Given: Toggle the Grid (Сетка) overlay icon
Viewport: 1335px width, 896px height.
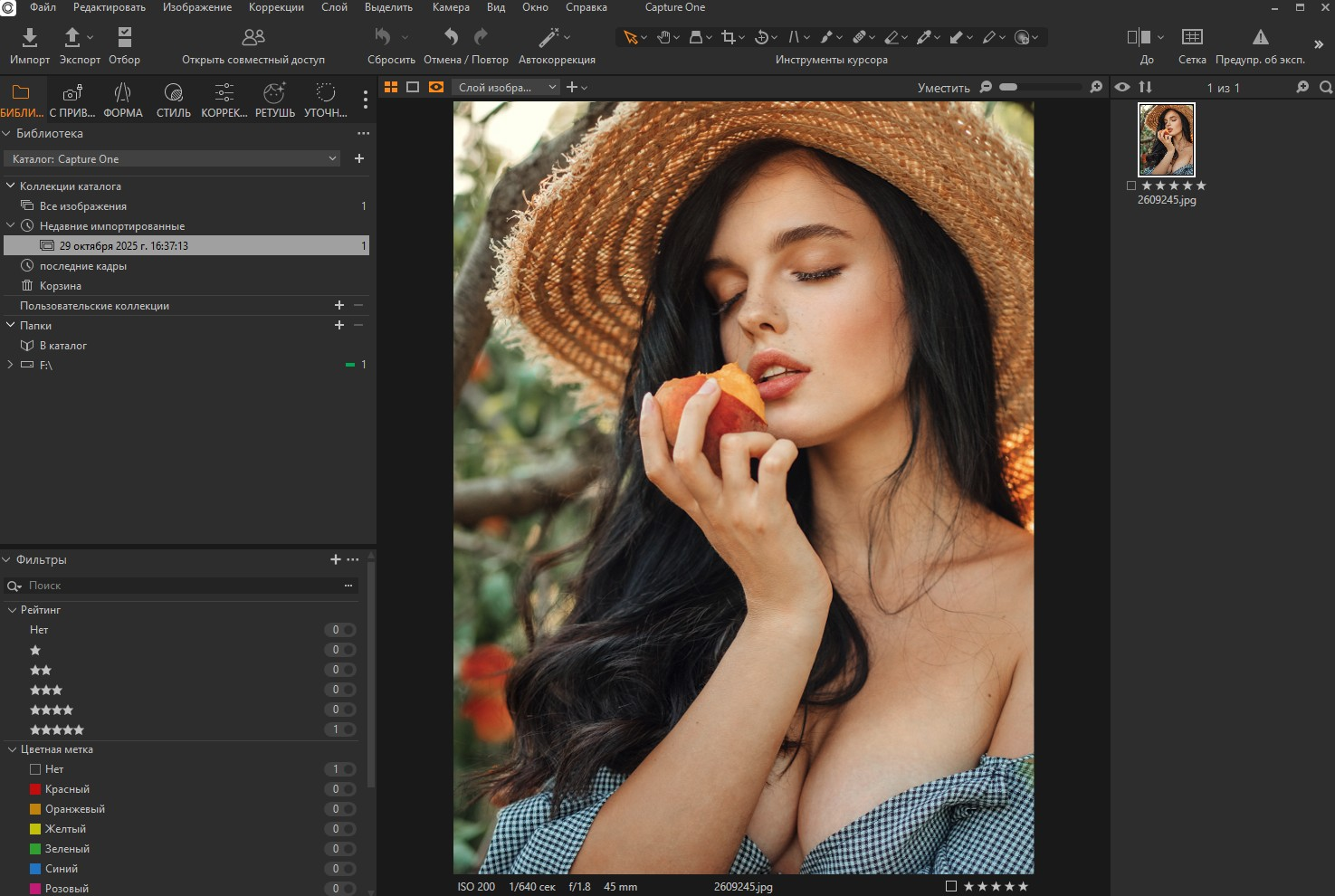Looking at the screenshot, I should (1192, 37).
